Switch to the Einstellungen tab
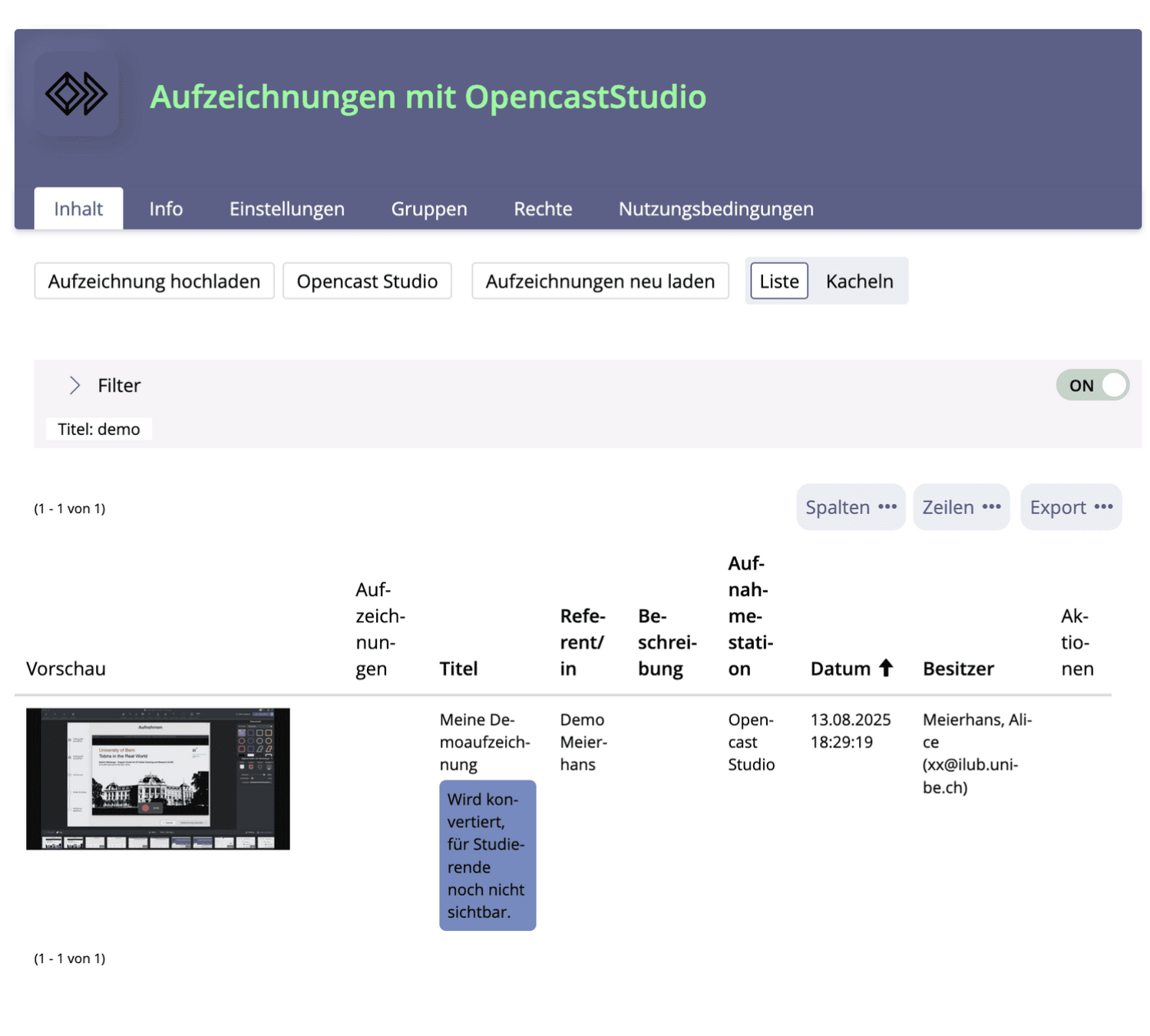Image resolution: width=1150 pixels, height=1036 pixels. (x=286, y=209)
